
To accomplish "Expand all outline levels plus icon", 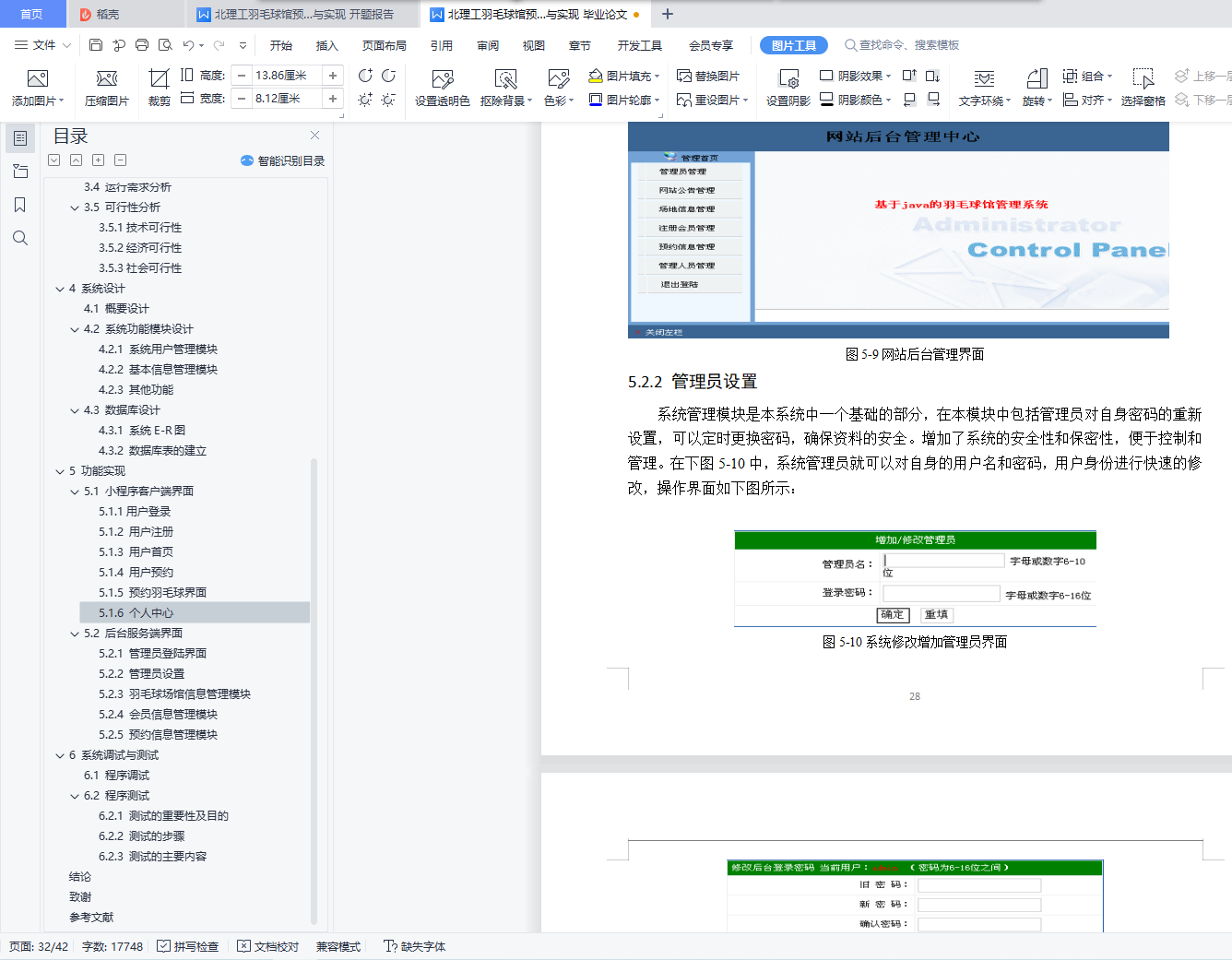I will 99,160.
